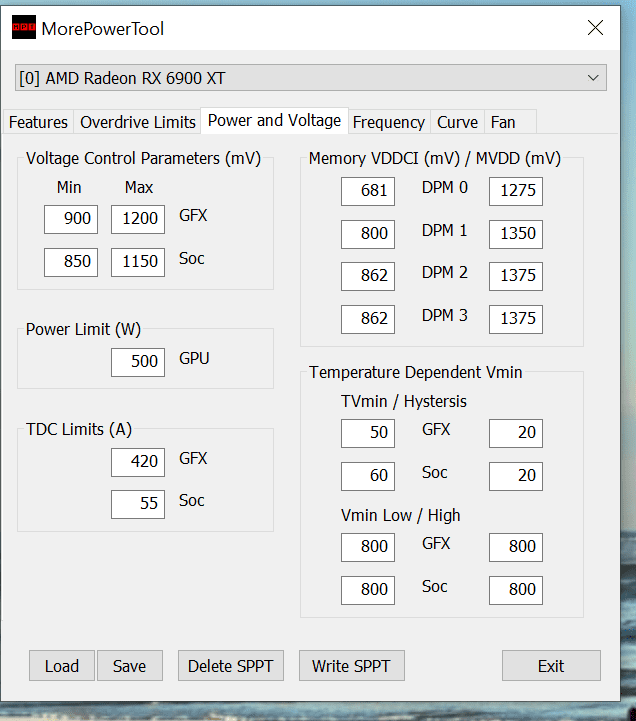Click the TDC Limits (A) group label
636x721 pixels.
click(79, 429)
